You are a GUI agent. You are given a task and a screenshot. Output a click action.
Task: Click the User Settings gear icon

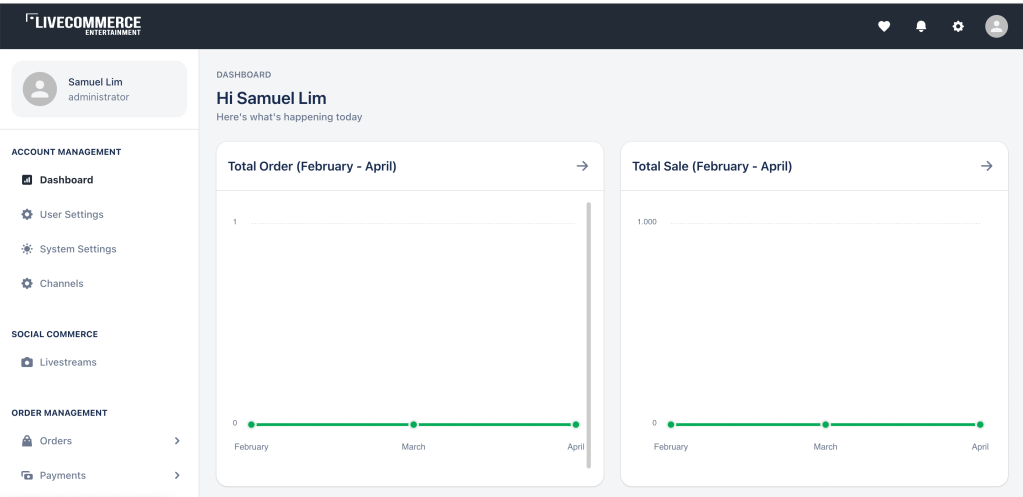point(27,215)
